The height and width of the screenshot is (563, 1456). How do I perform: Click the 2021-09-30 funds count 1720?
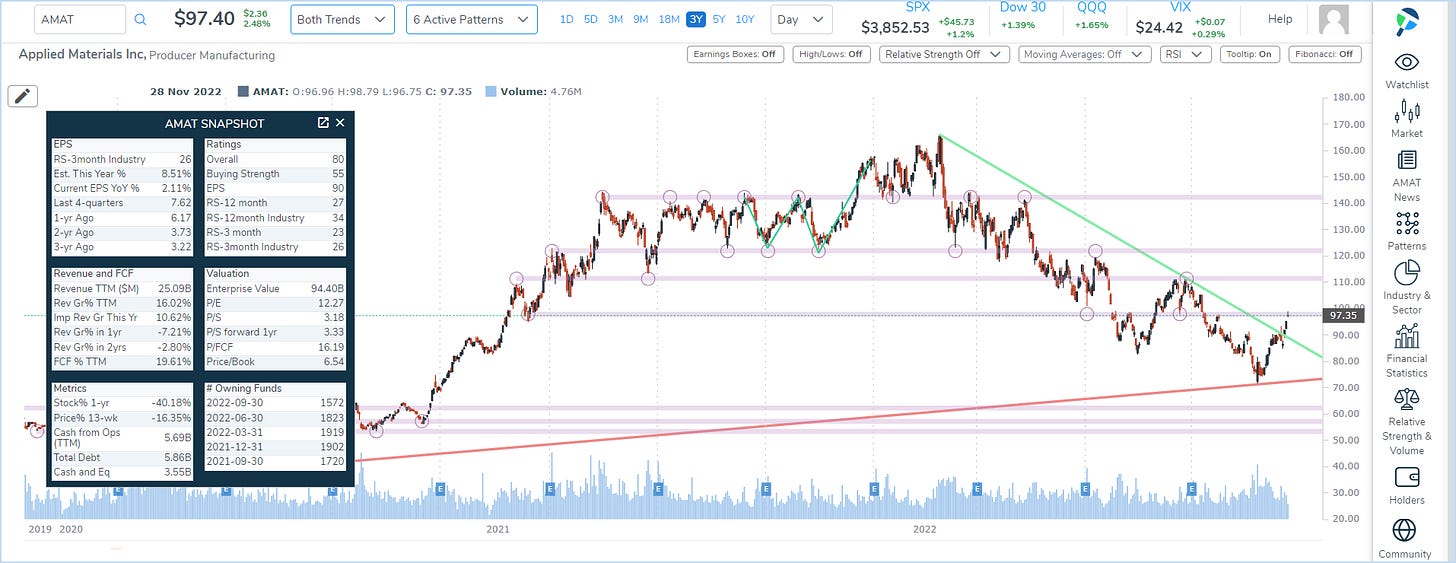pyautogui.click(x=330, y=462)
